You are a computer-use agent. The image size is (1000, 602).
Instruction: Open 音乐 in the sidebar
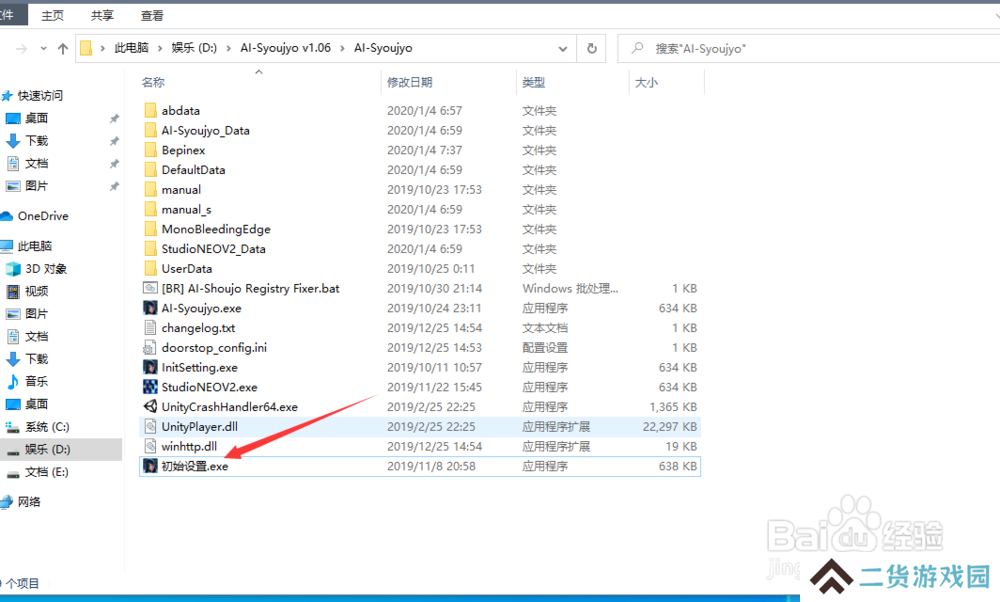[x=36, y=381]
